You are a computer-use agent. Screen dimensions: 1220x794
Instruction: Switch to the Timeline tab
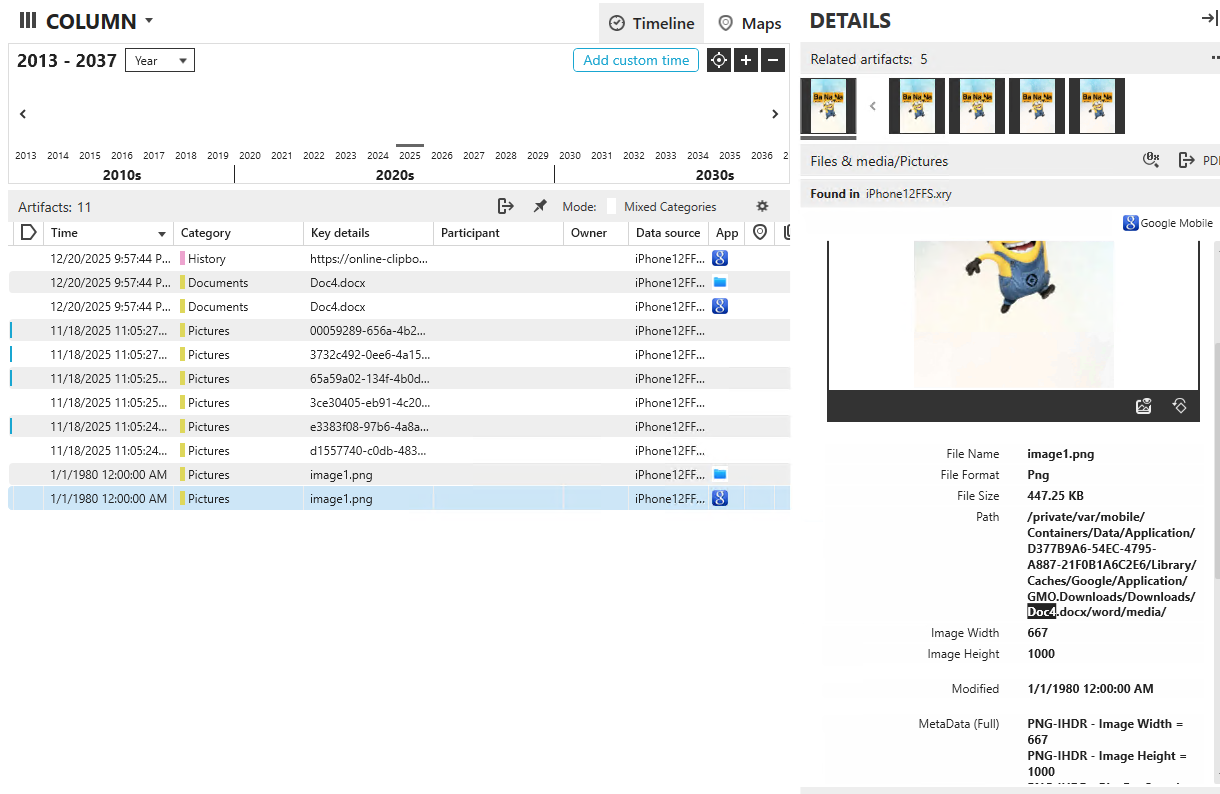tap(652, 23)
